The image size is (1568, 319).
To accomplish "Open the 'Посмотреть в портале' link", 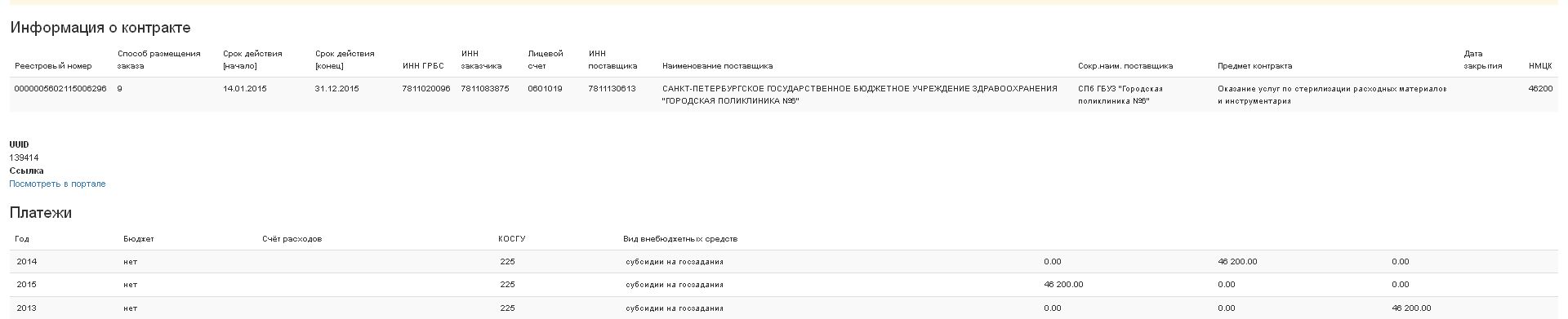I will [57, 184].
